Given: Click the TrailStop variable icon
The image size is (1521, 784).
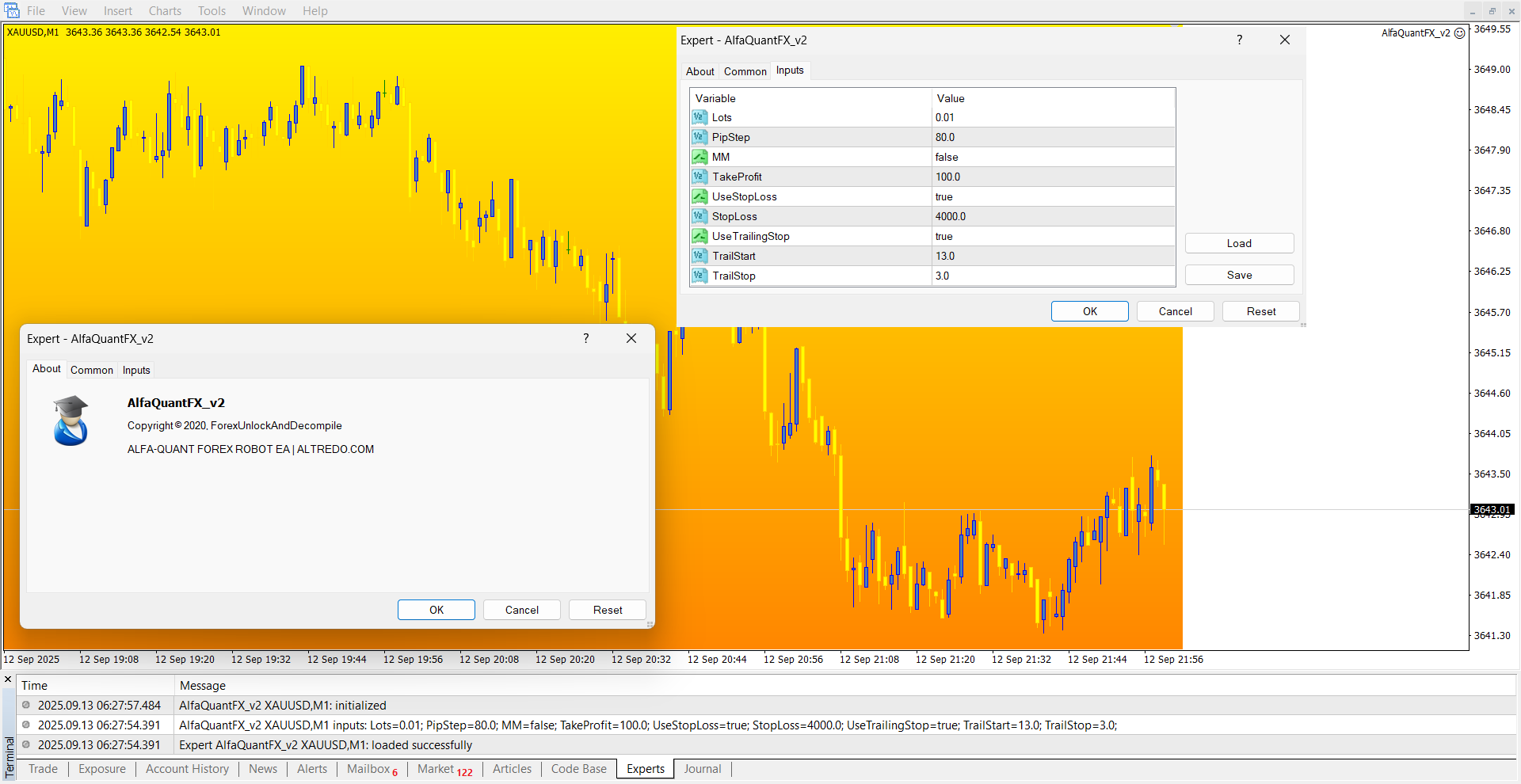Looking at the screenshot, I should pyautogui.click(x=700, y=276).
